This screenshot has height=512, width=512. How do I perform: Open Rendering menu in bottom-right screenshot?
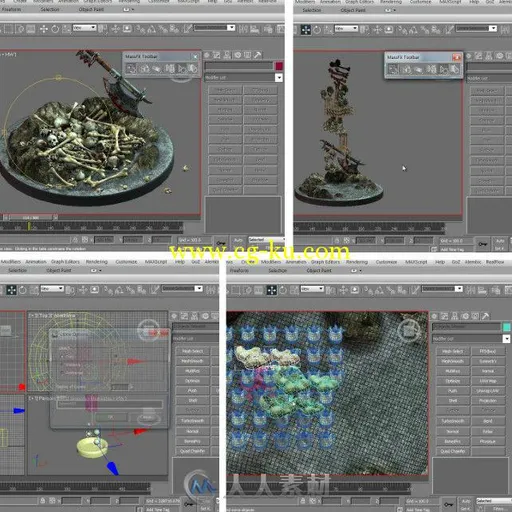point(357,262)
